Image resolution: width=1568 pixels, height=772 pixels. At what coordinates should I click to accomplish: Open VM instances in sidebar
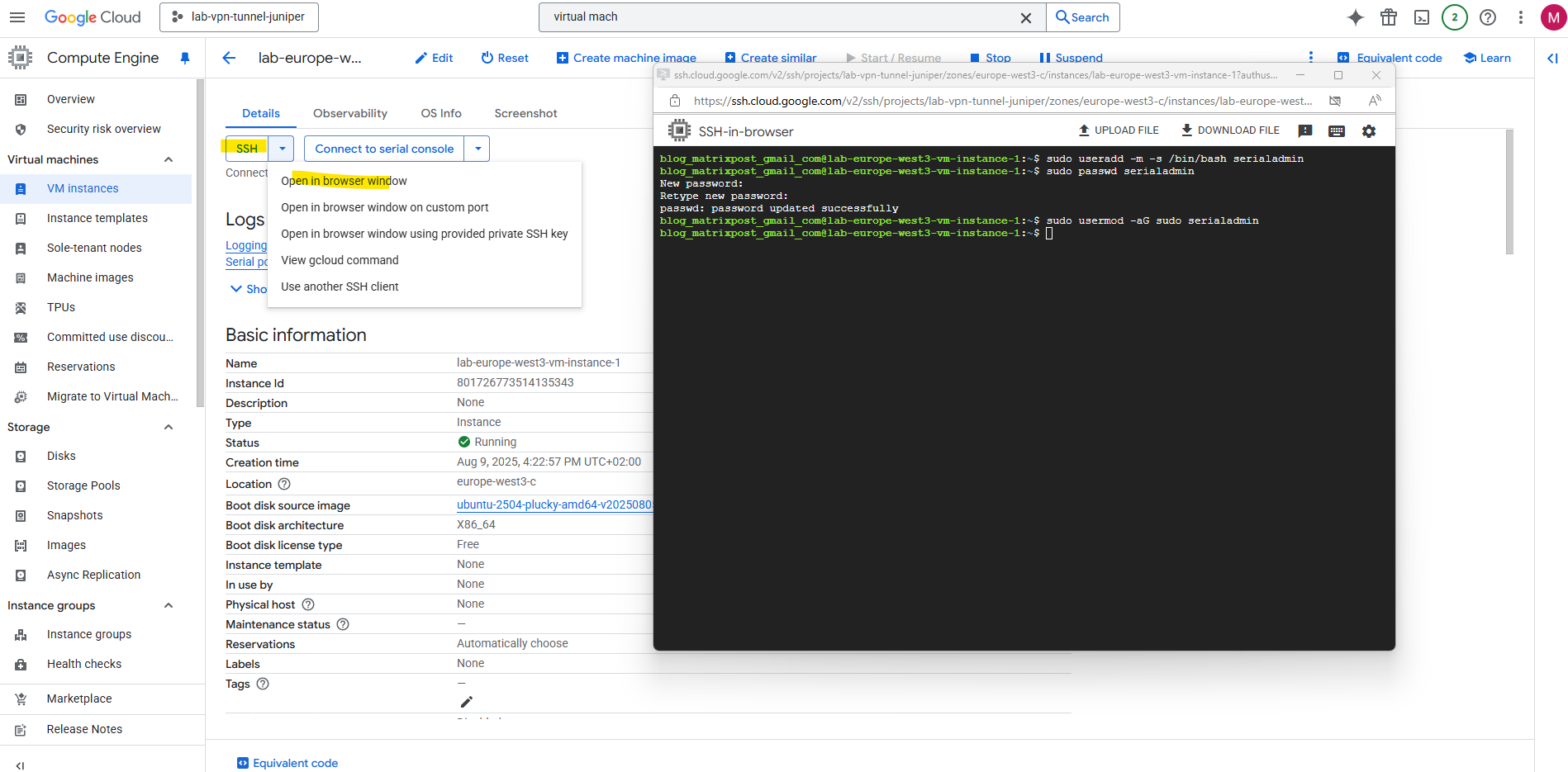click(x=96, y=188)
